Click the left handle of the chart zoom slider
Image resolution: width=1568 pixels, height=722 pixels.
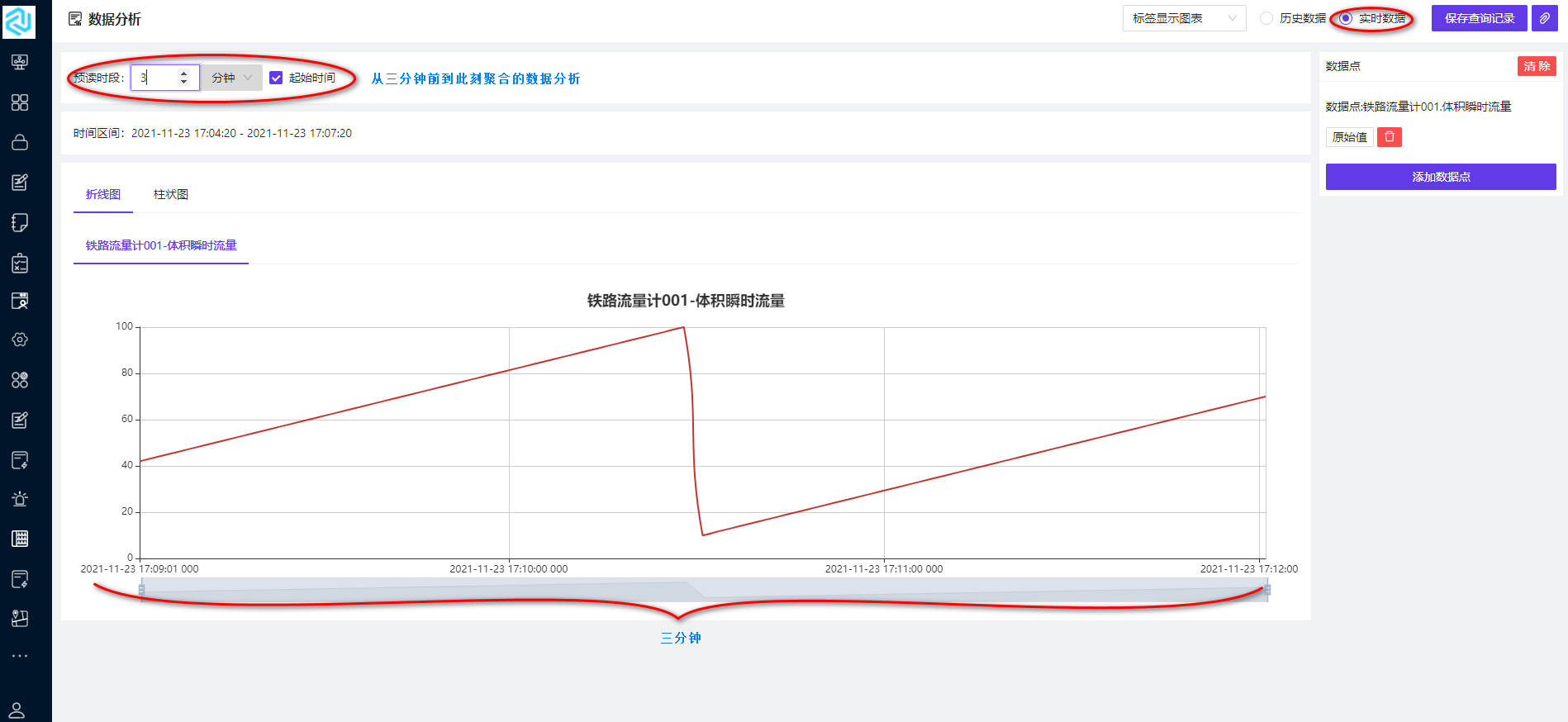point(141,590)
